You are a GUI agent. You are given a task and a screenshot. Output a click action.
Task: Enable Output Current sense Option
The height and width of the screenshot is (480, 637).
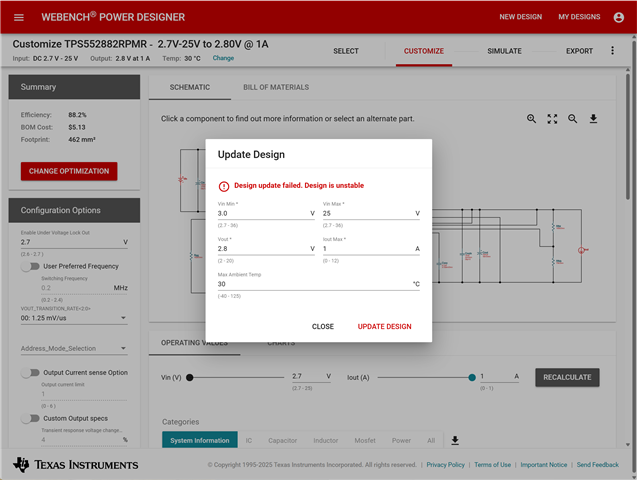(30, 373)
